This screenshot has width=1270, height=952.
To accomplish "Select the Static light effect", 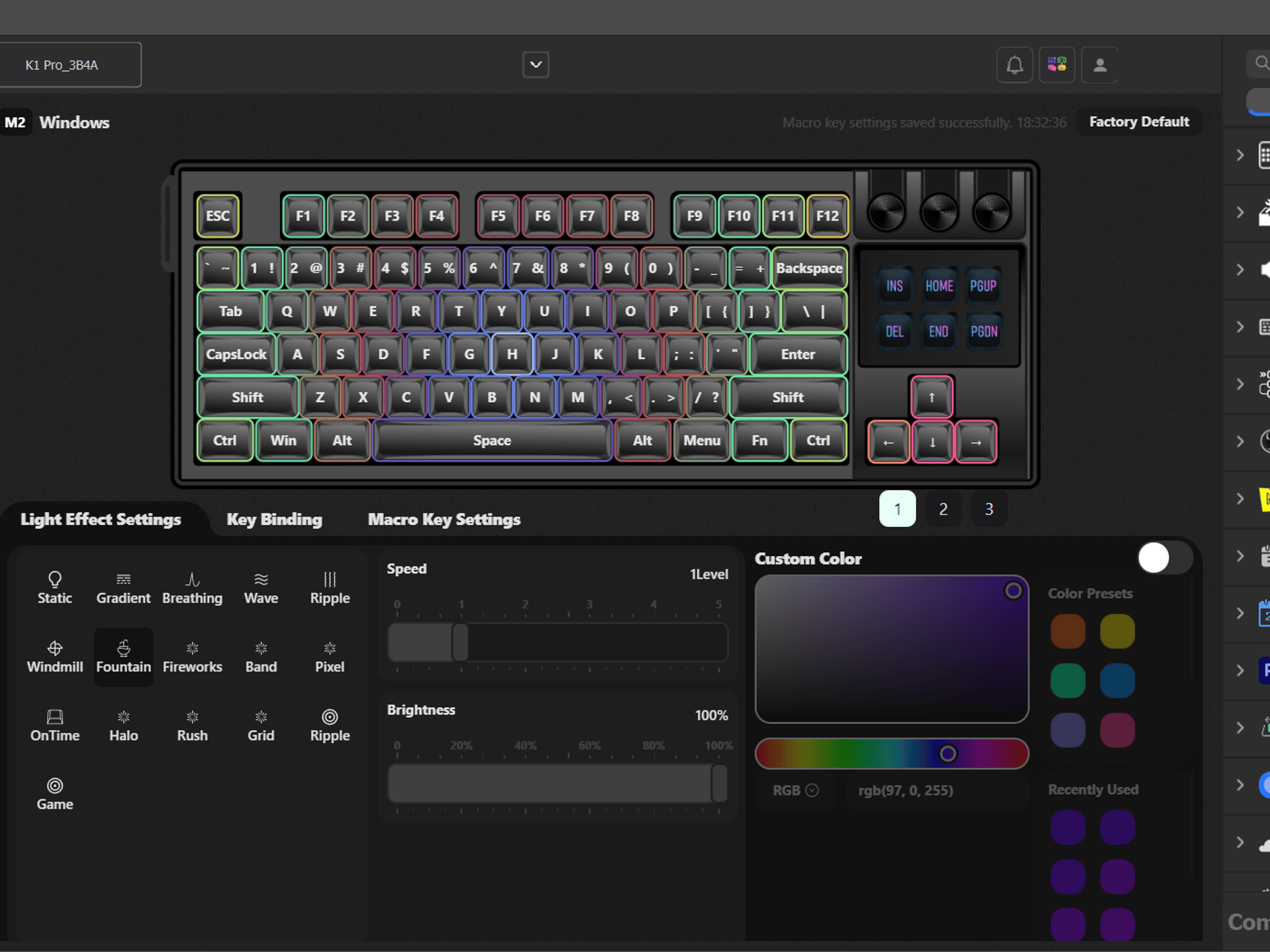I will point(55,588).
